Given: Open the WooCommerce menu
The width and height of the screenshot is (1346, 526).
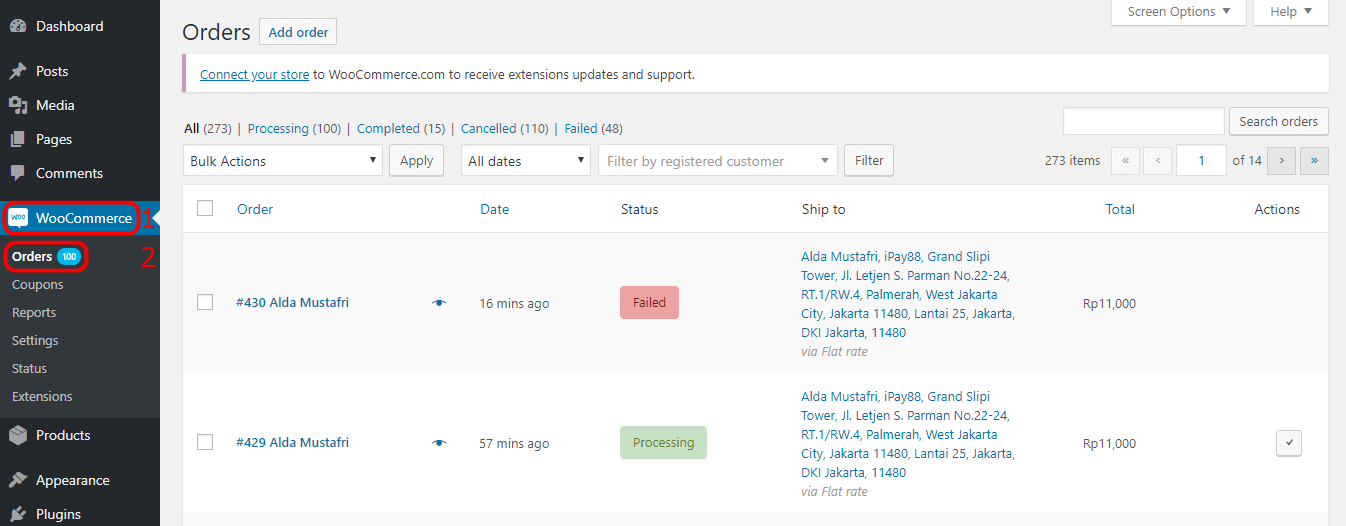Looking at the screenshot, I should tap(80, 218).
